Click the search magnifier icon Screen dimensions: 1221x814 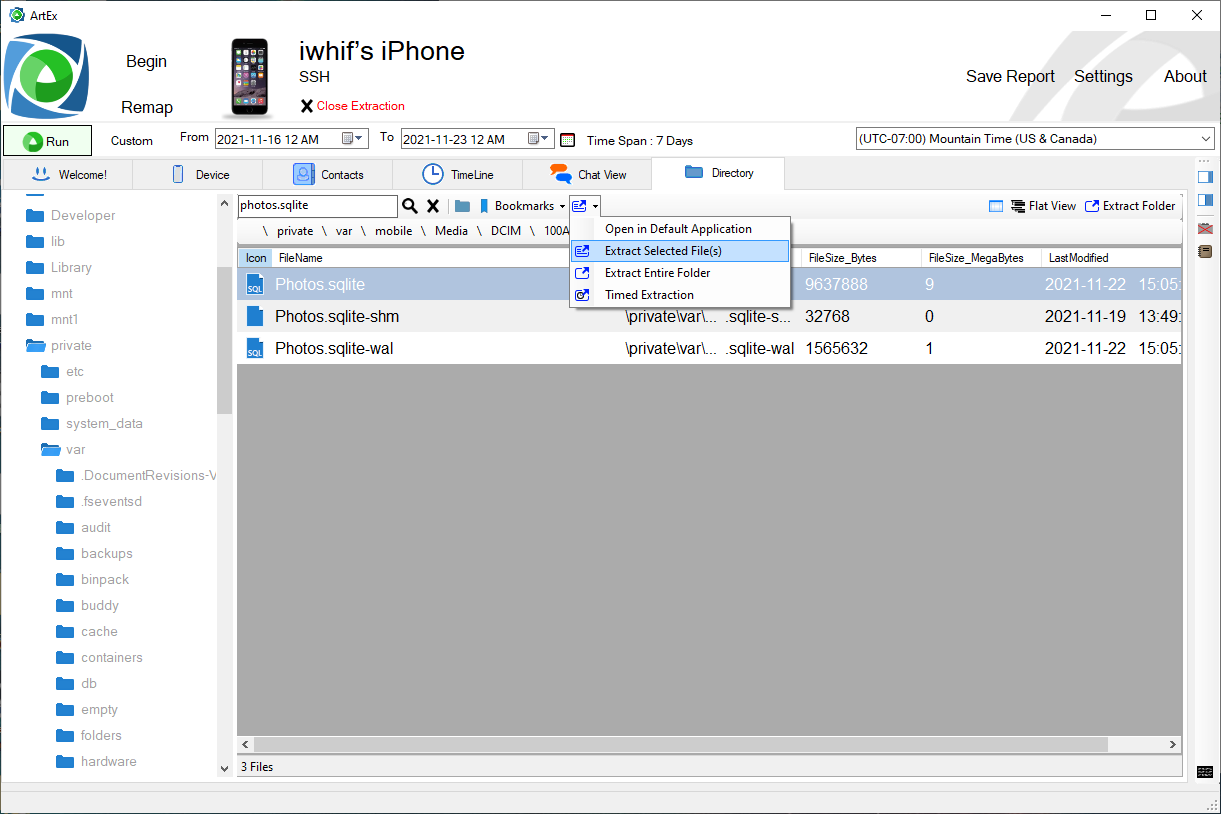[409, 206]
